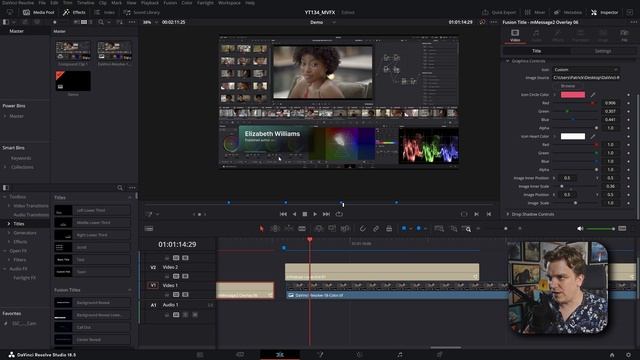
Task: Click the Image Source path field
Action: [586, 78]
